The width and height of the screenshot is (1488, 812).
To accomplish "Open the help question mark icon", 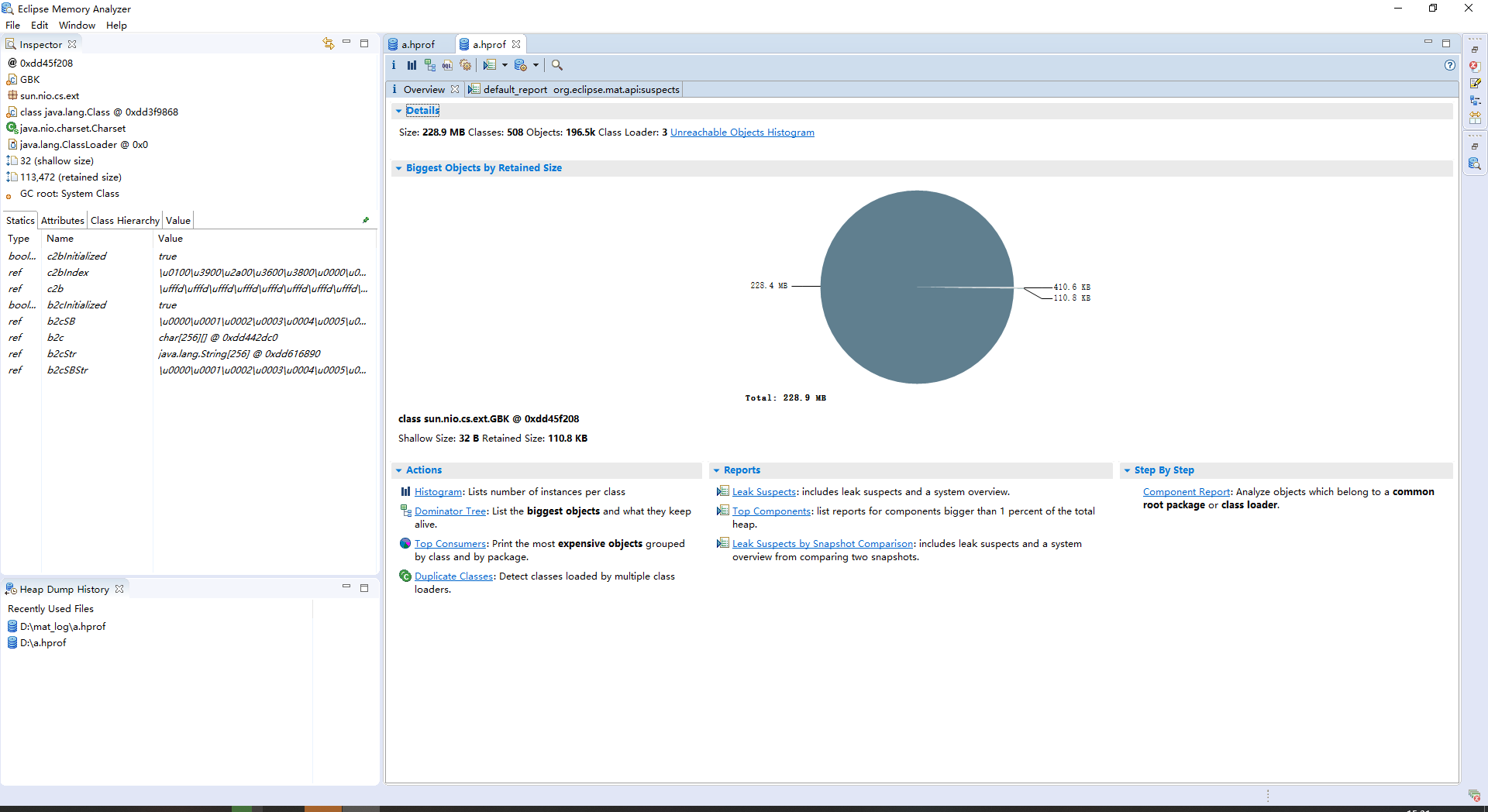I will [1449, 65].
